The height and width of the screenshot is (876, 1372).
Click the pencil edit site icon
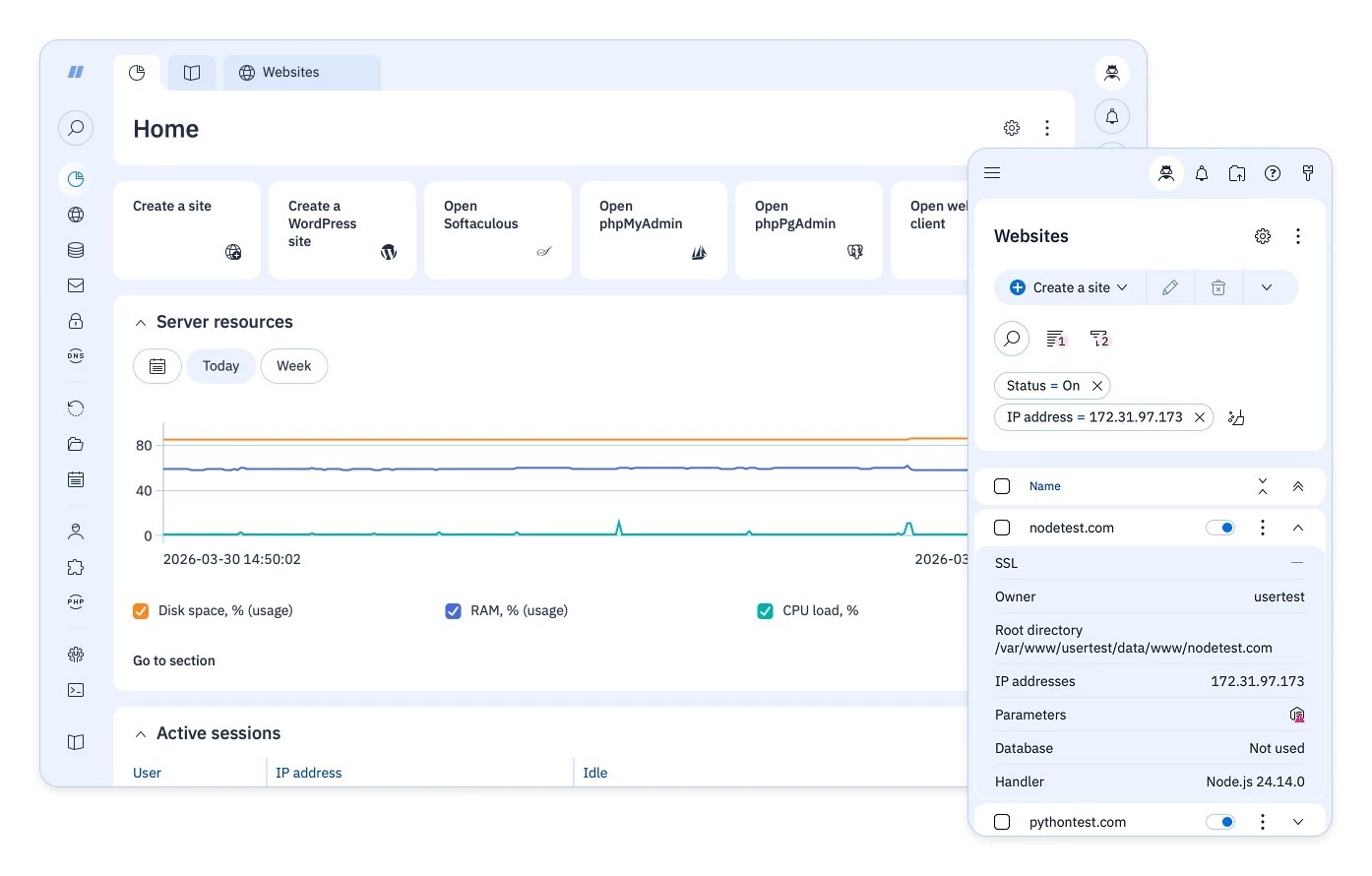1170,287
